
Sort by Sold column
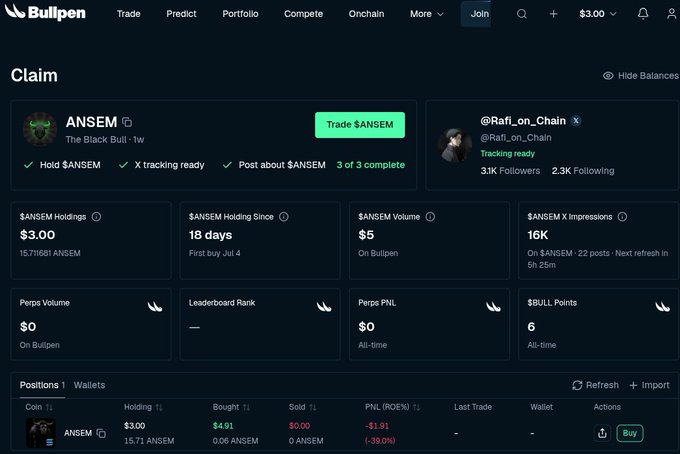click(x=302, y=407)
